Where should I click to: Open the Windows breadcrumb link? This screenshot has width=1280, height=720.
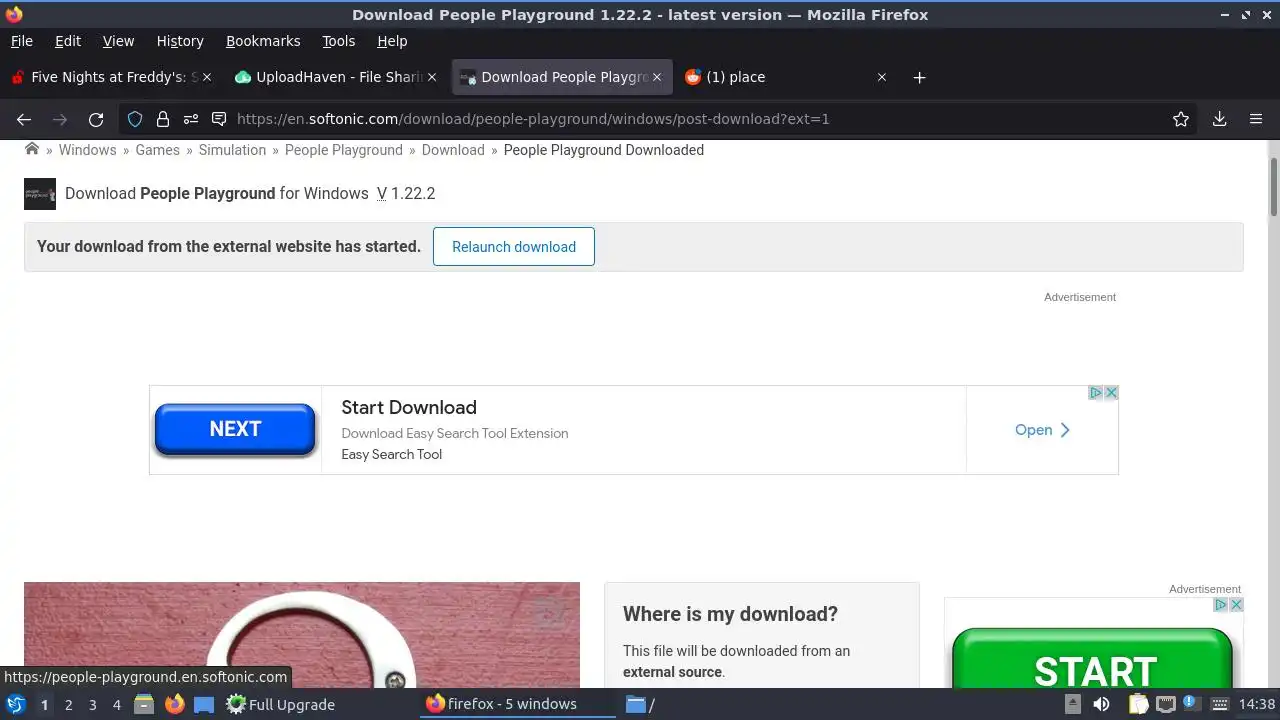point(87,150)
